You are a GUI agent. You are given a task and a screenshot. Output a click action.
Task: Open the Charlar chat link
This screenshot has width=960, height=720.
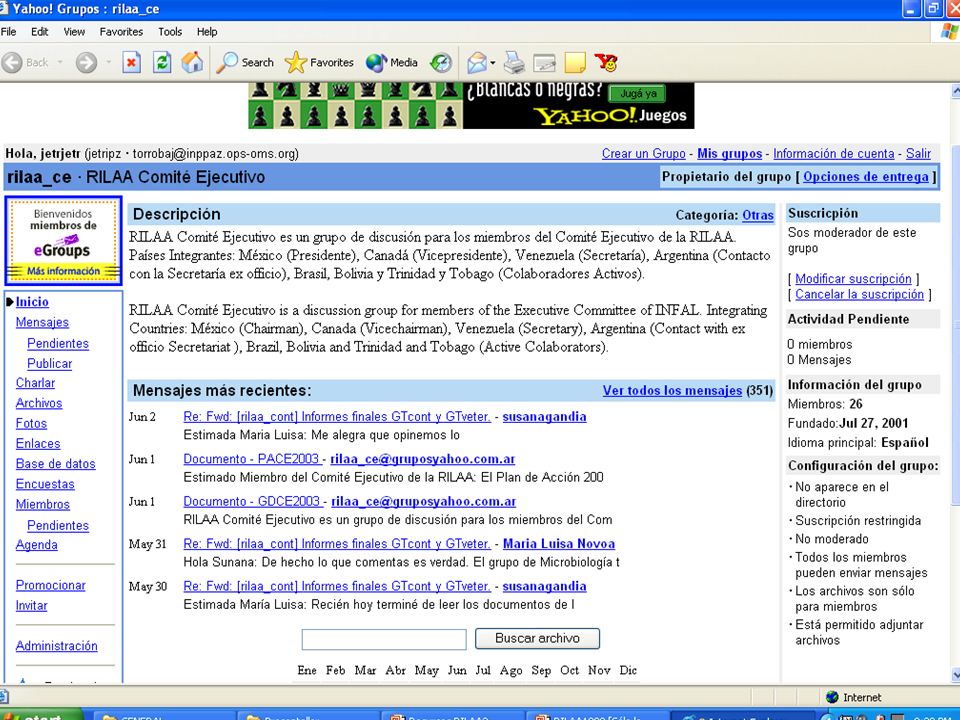click(x=35, y=383)
